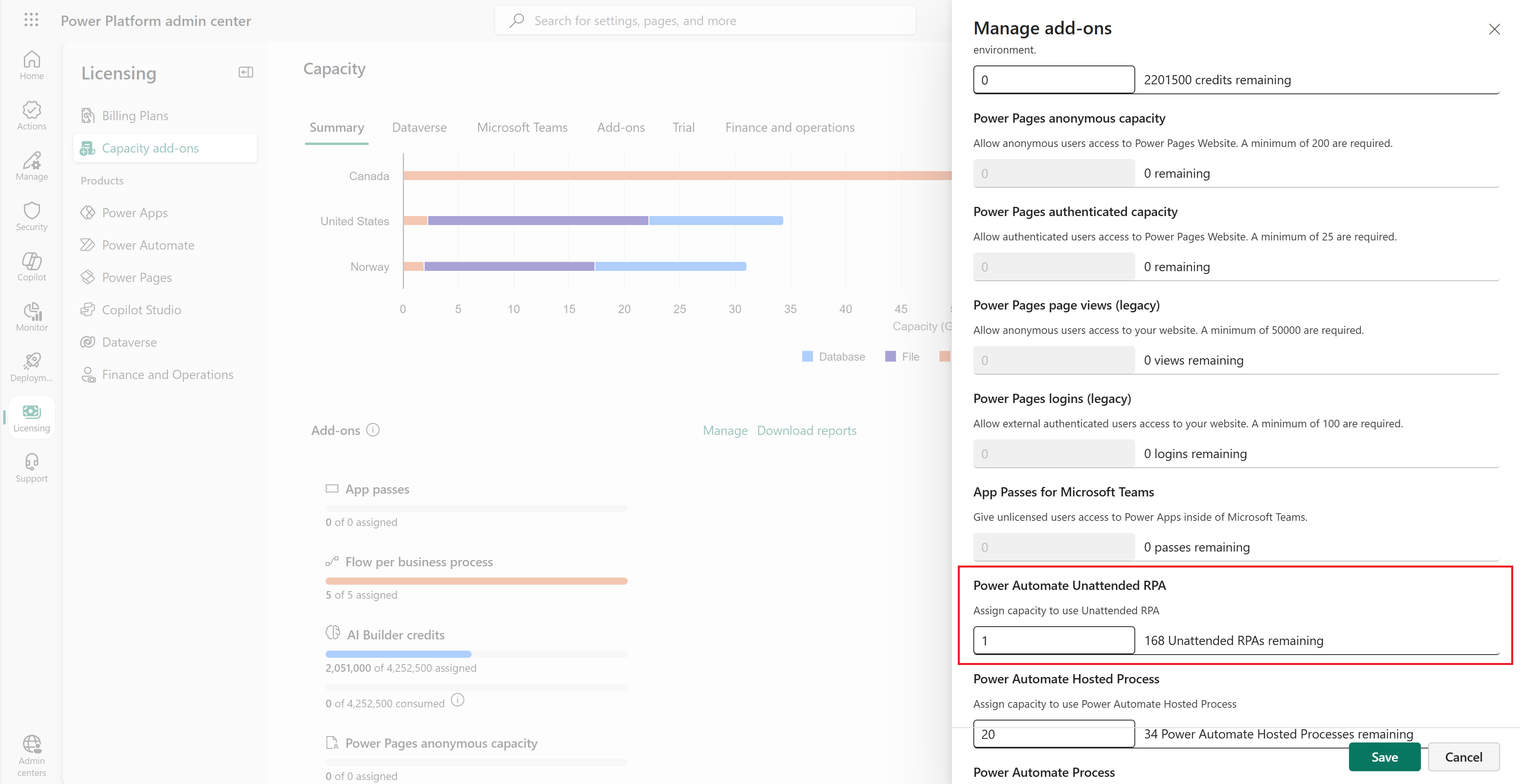Go to Home in left rail

[31, 65]
